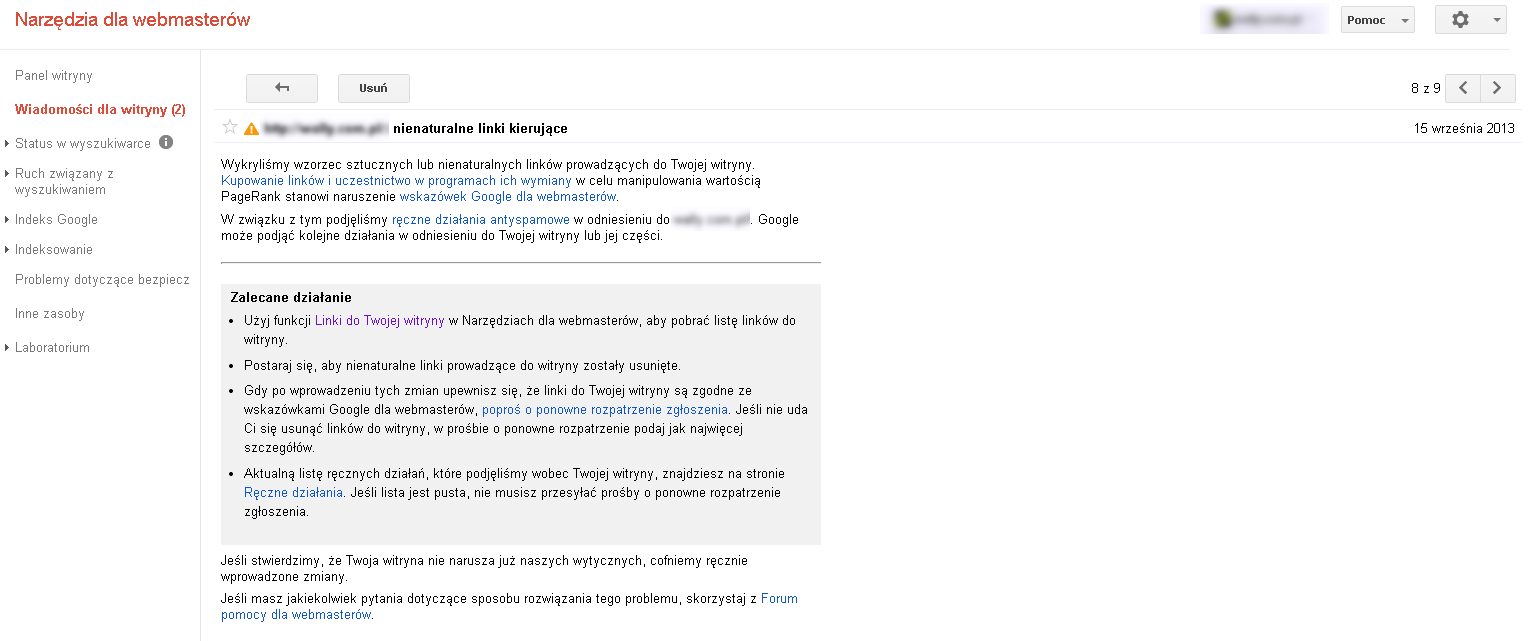Open Panel witryny
The height and width of the screenshot is (641, 1533).
click(x=54, y=76)
